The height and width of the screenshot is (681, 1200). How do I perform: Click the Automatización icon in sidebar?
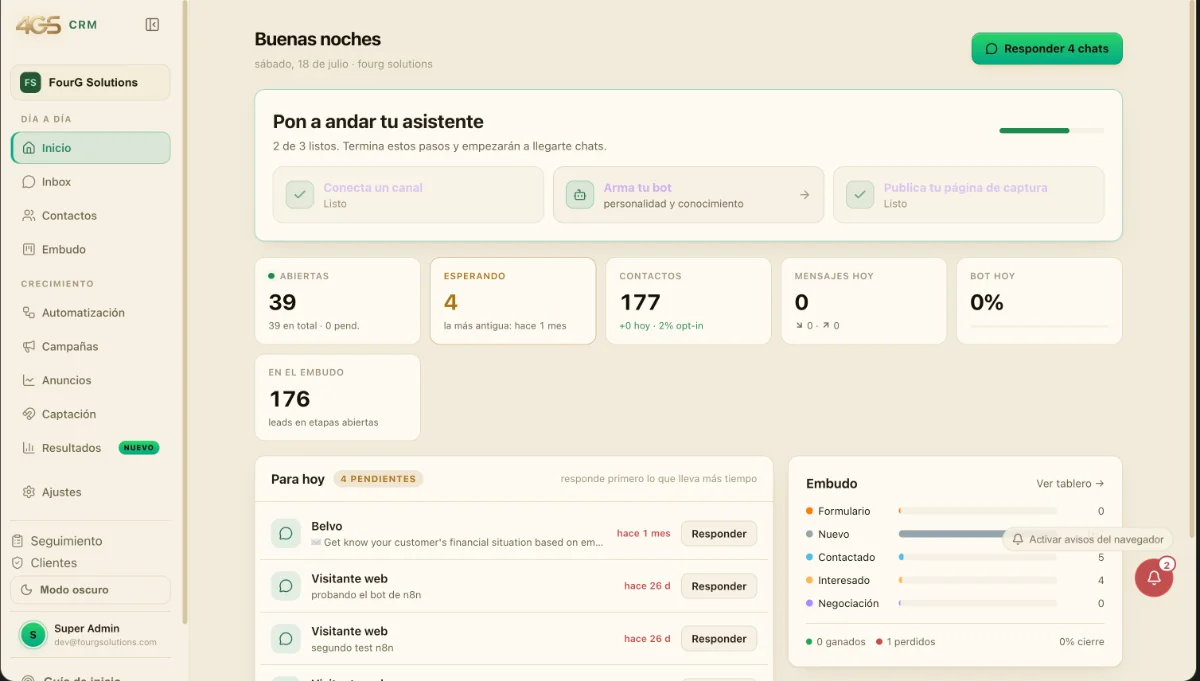(29, 313)
